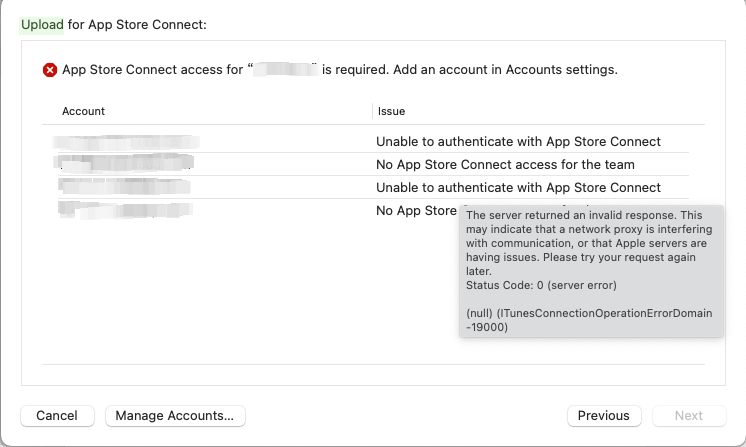This screenshot has height=447, width=746.
Task: Click the 'Upload for App Store Connect:' heading
Action: click(114, 25)
